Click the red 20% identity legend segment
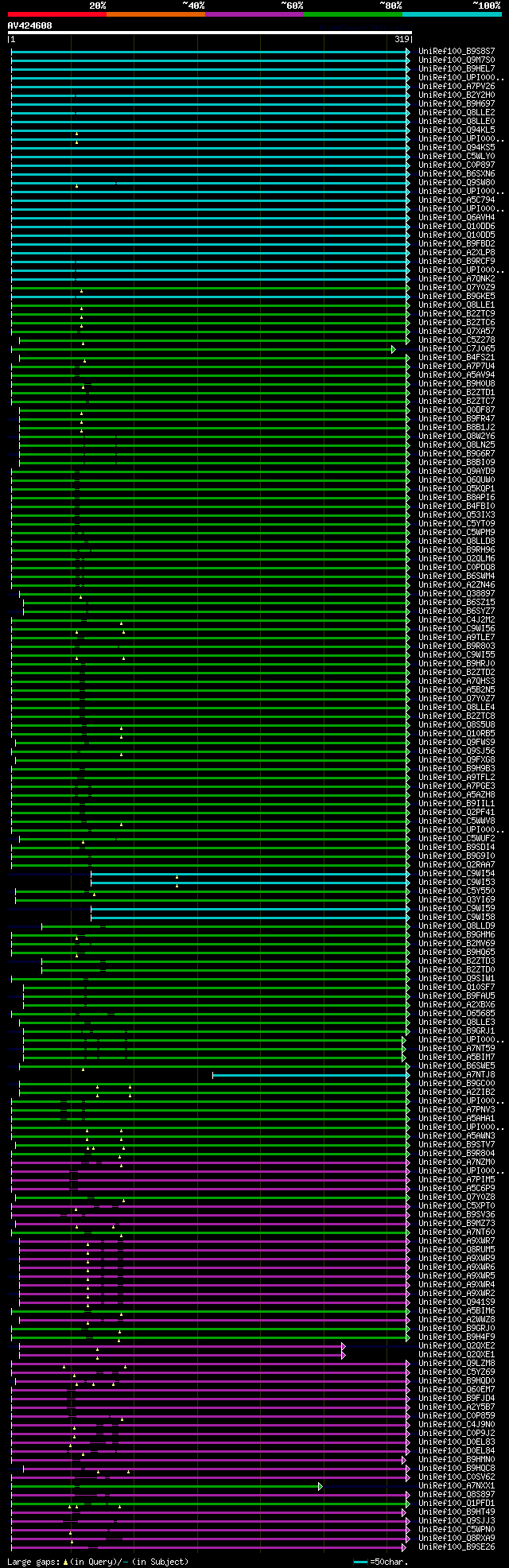The width and height of the screenshot is (509, 1568). point(57,14)
